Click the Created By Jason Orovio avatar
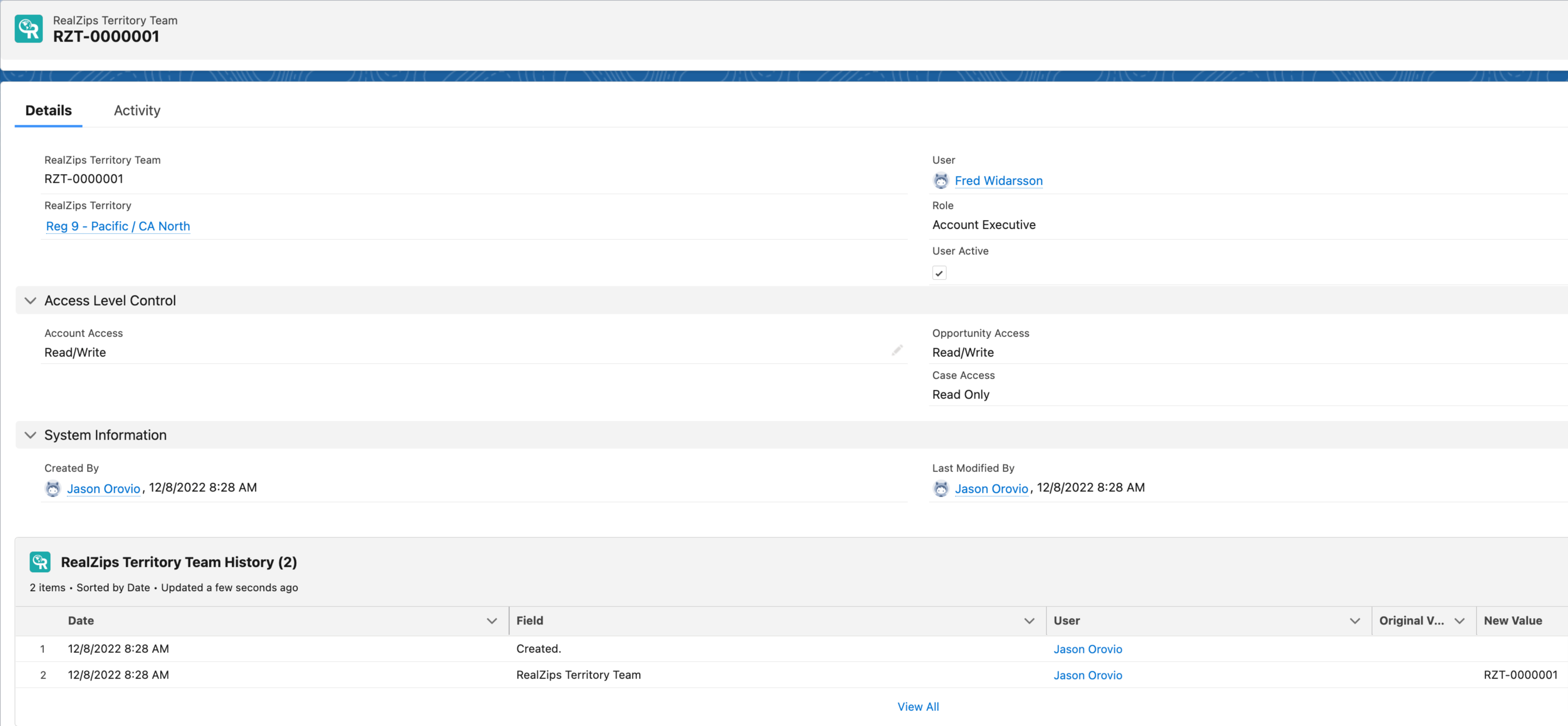 (x=53, y=489)
